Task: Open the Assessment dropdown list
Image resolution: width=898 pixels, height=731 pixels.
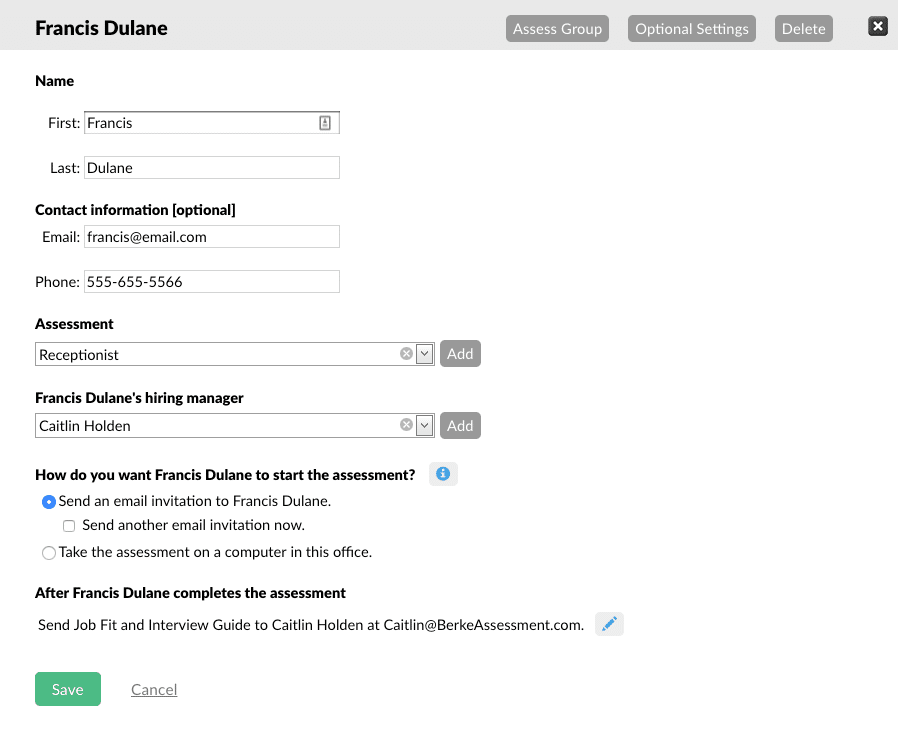Action: pos(423,353)
